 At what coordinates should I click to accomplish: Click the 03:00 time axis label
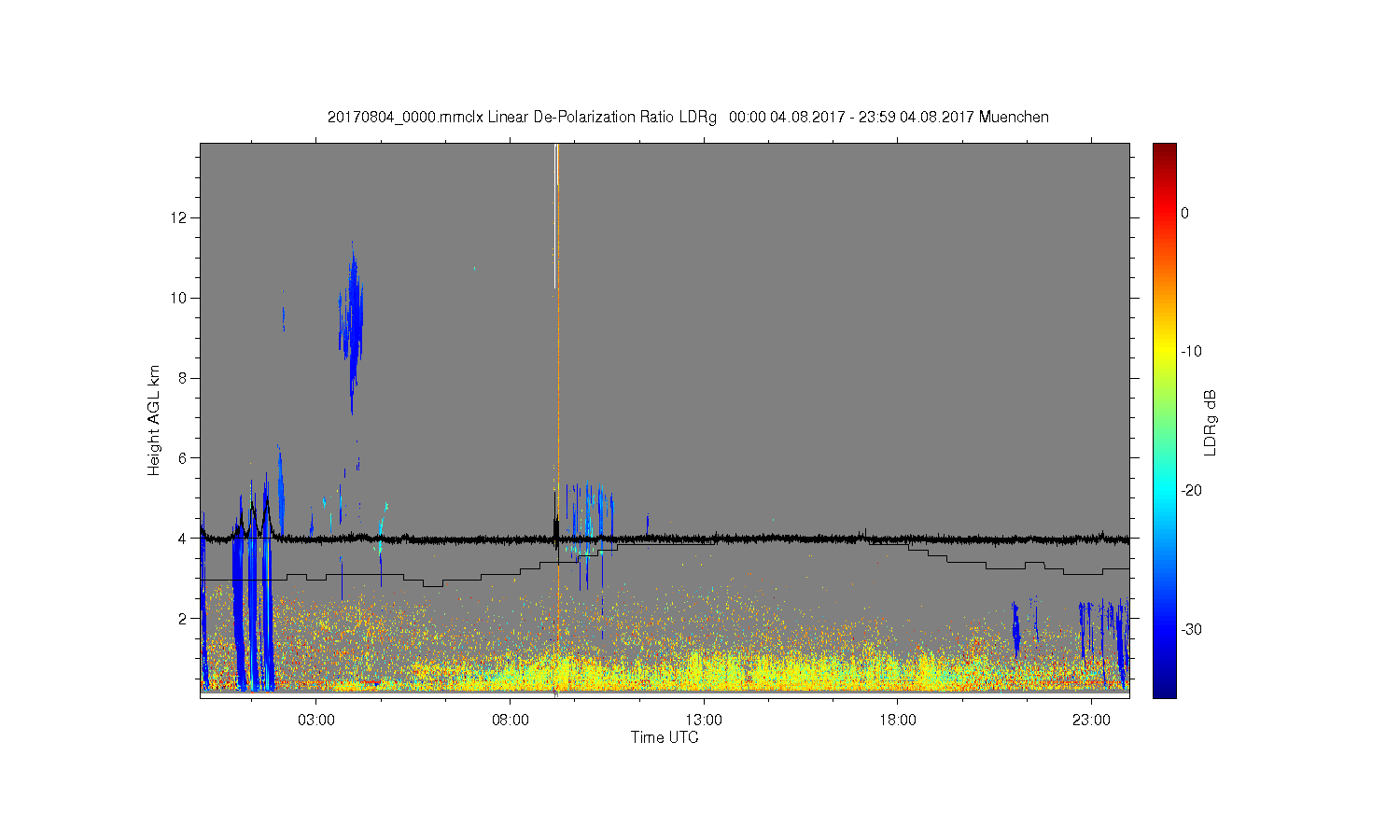pos(316,720)
